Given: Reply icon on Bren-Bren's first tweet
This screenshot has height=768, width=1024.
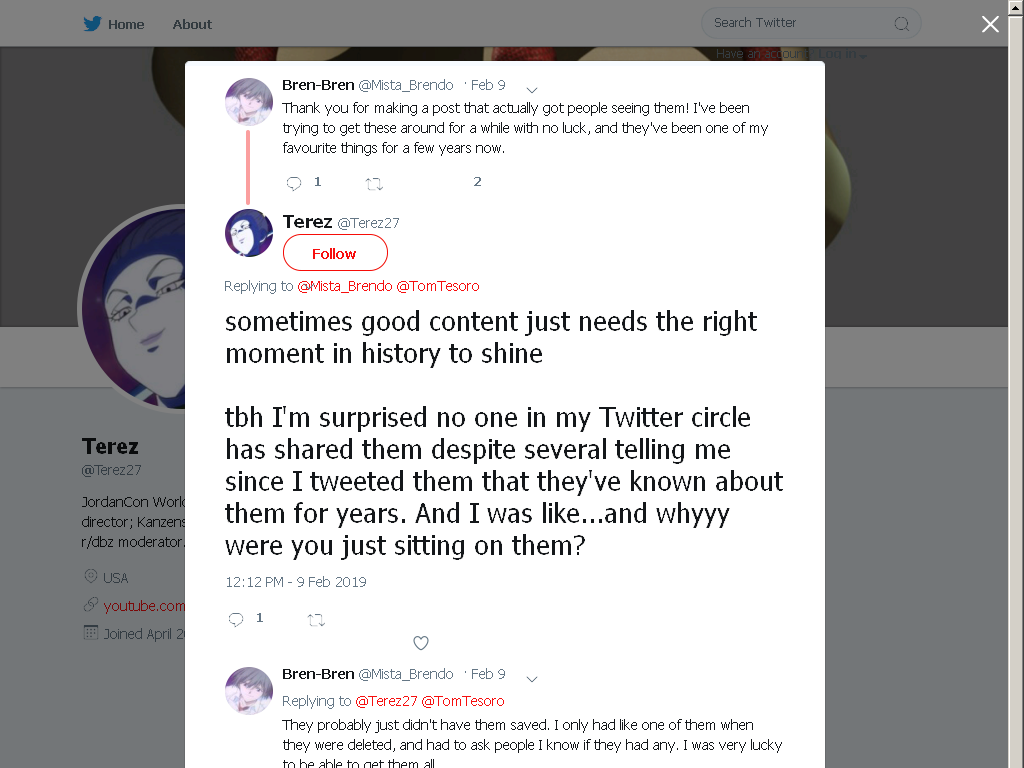Looking at the screenshot, I should (x=294, y=184).
